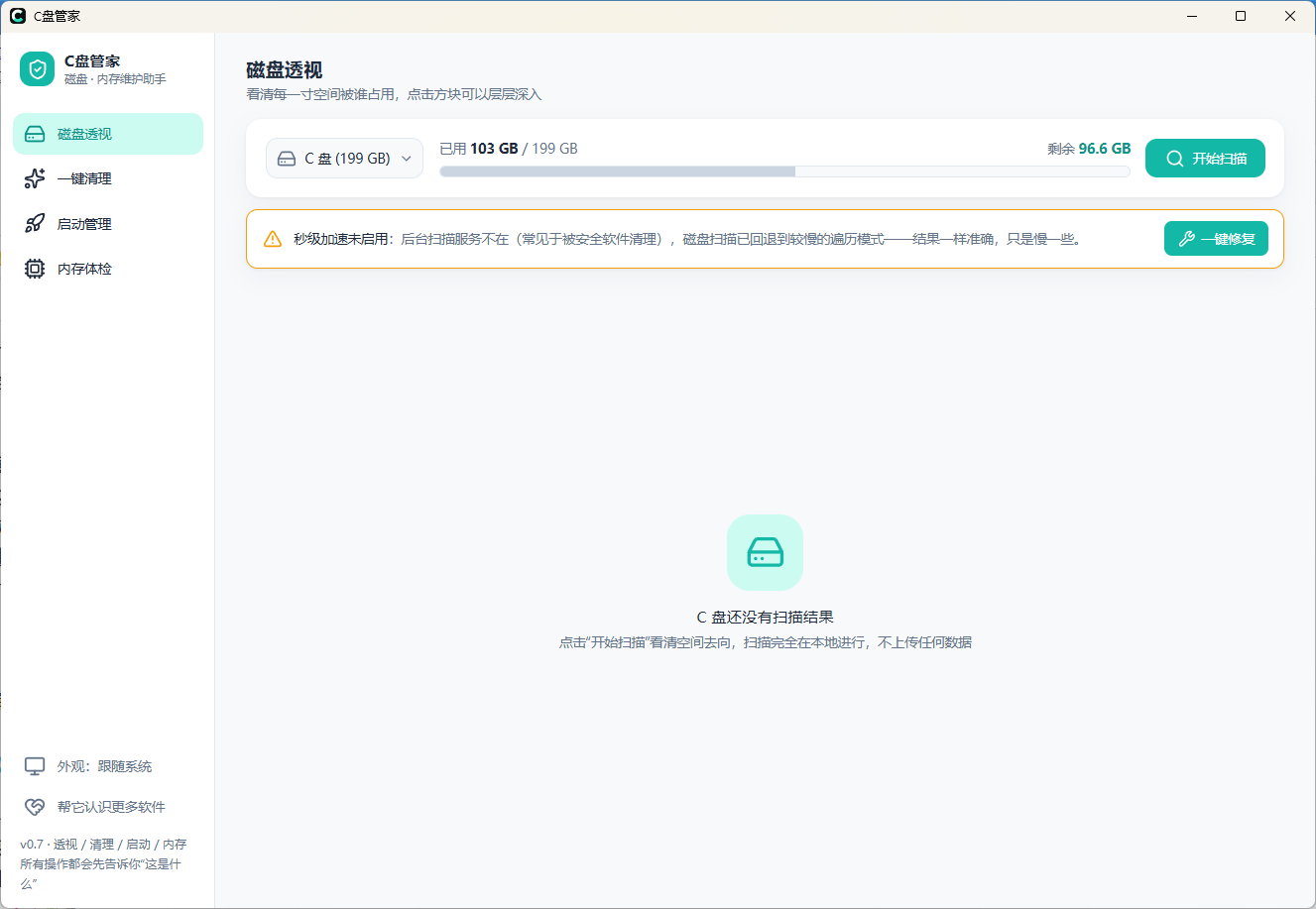Open 启动管理 in the sidebar
This screenshot has width=1316, height=909.
[108, 224]
